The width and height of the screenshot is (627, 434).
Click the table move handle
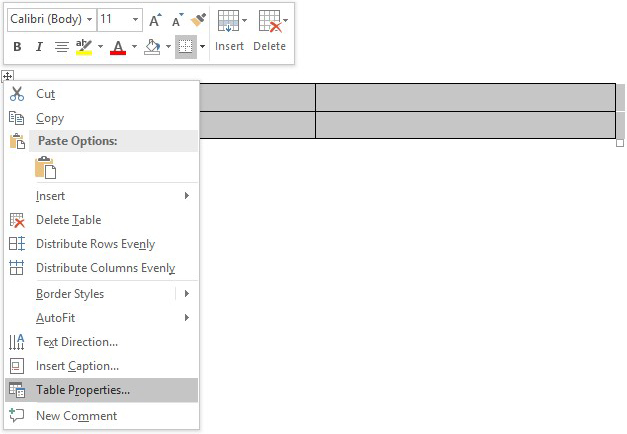point(7,76)
